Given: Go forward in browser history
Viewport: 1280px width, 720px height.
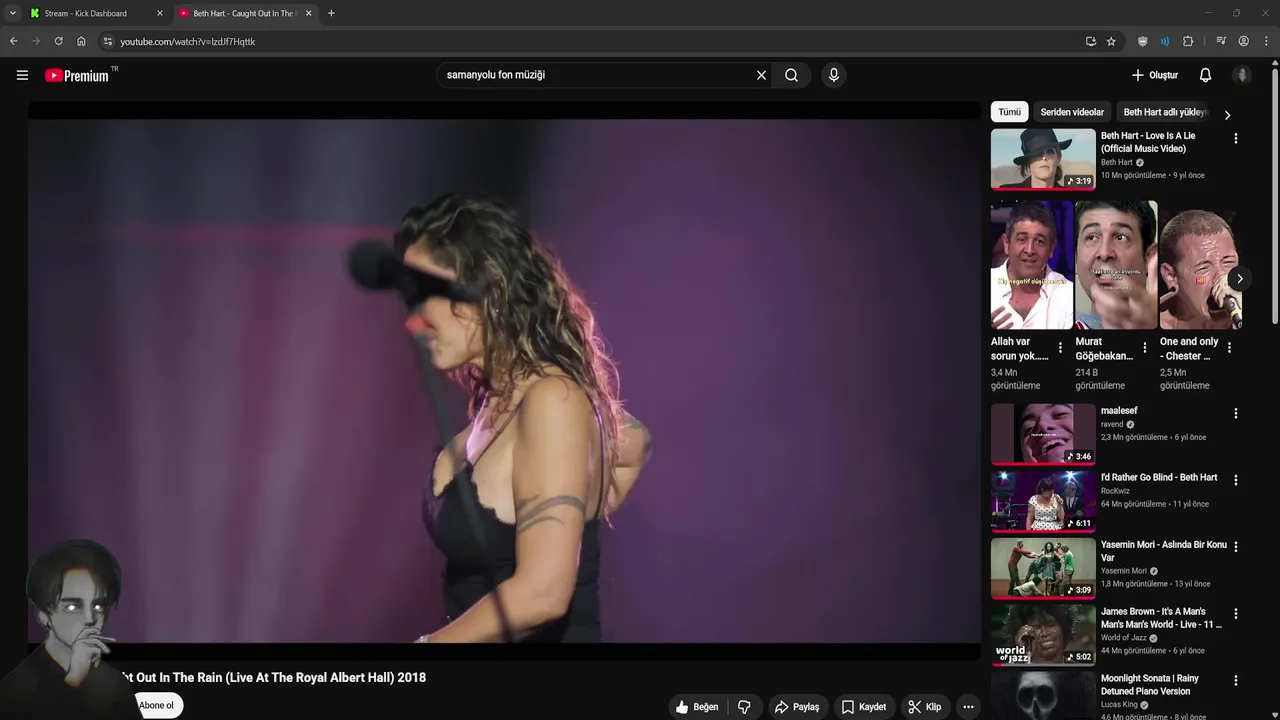Looking at the screenshot, I should tap(36, 41).
